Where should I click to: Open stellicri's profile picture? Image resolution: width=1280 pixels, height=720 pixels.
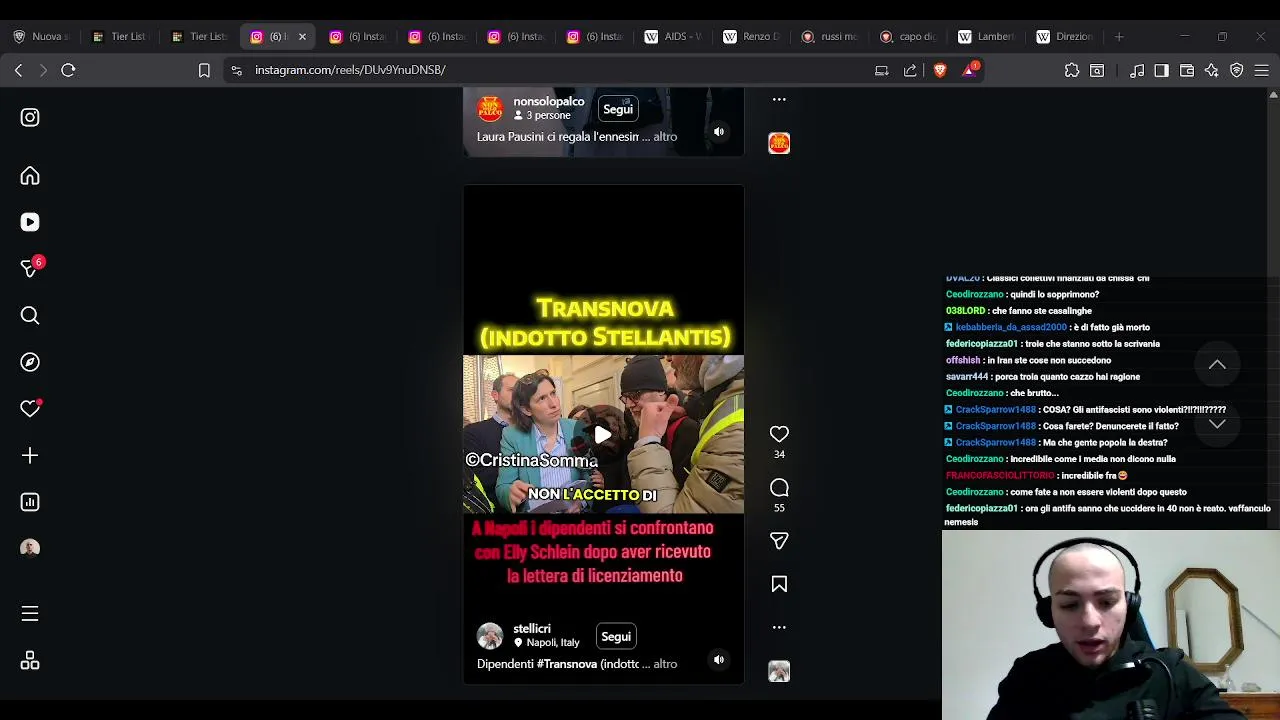tap(490, 636)
